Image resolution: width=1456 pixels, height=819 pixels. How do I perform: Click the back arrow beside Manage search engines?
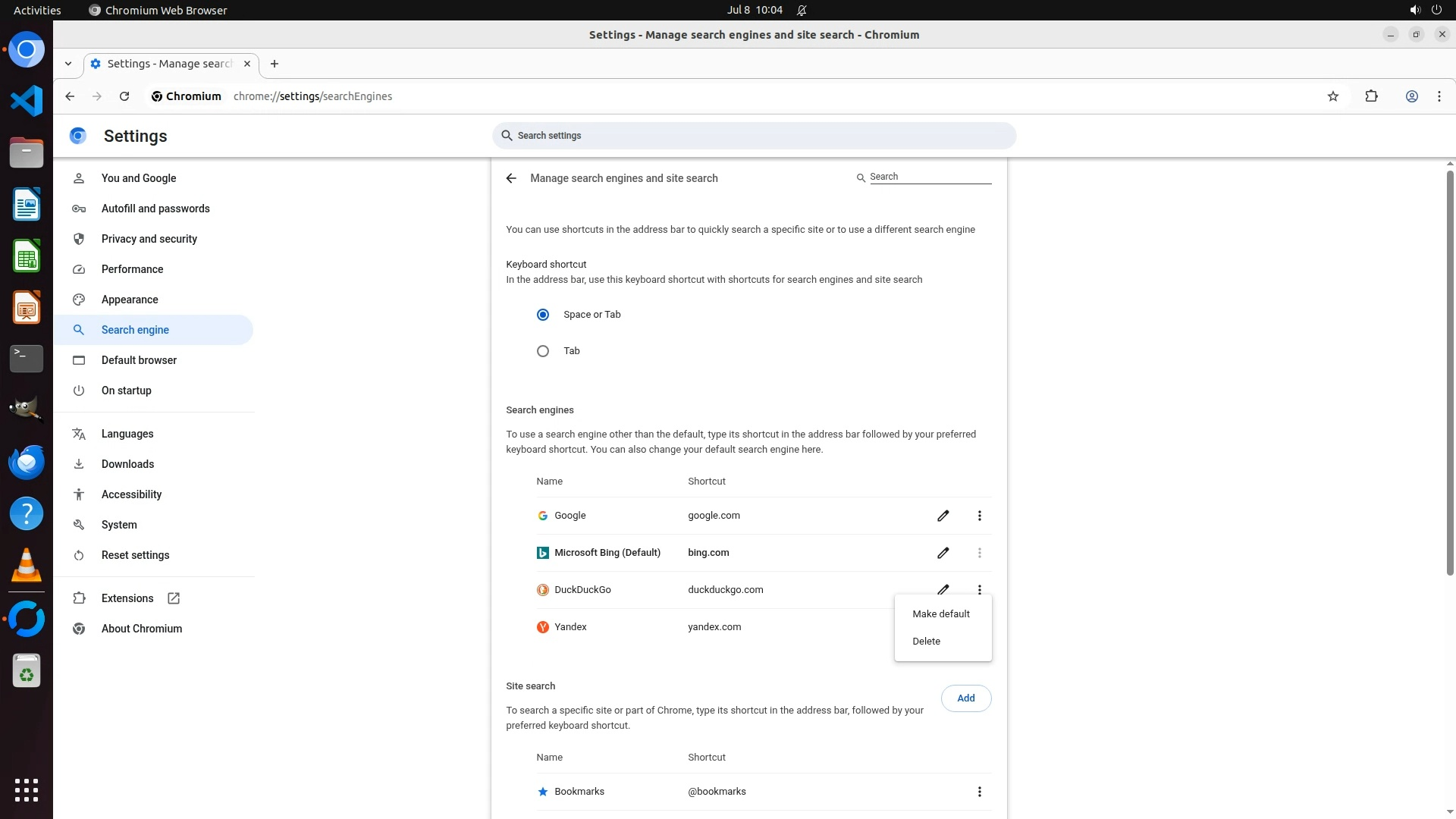point(511,178)
